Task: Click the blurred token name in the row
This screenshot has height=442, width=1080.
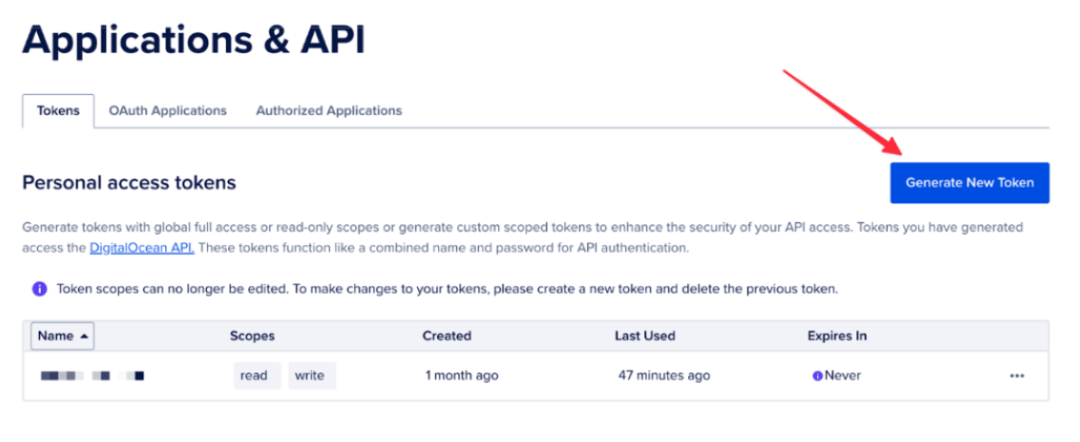Action: point(92,376)
